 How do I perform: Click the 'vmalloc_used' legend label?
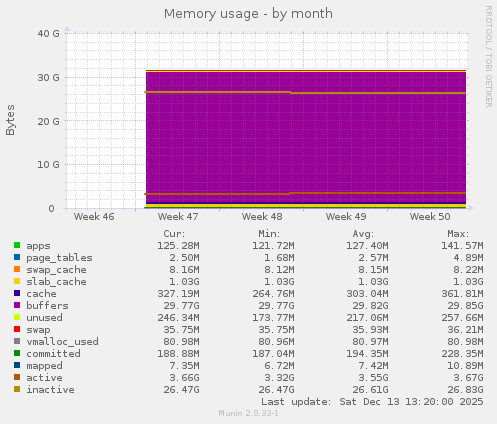click(x=62, y=342)
